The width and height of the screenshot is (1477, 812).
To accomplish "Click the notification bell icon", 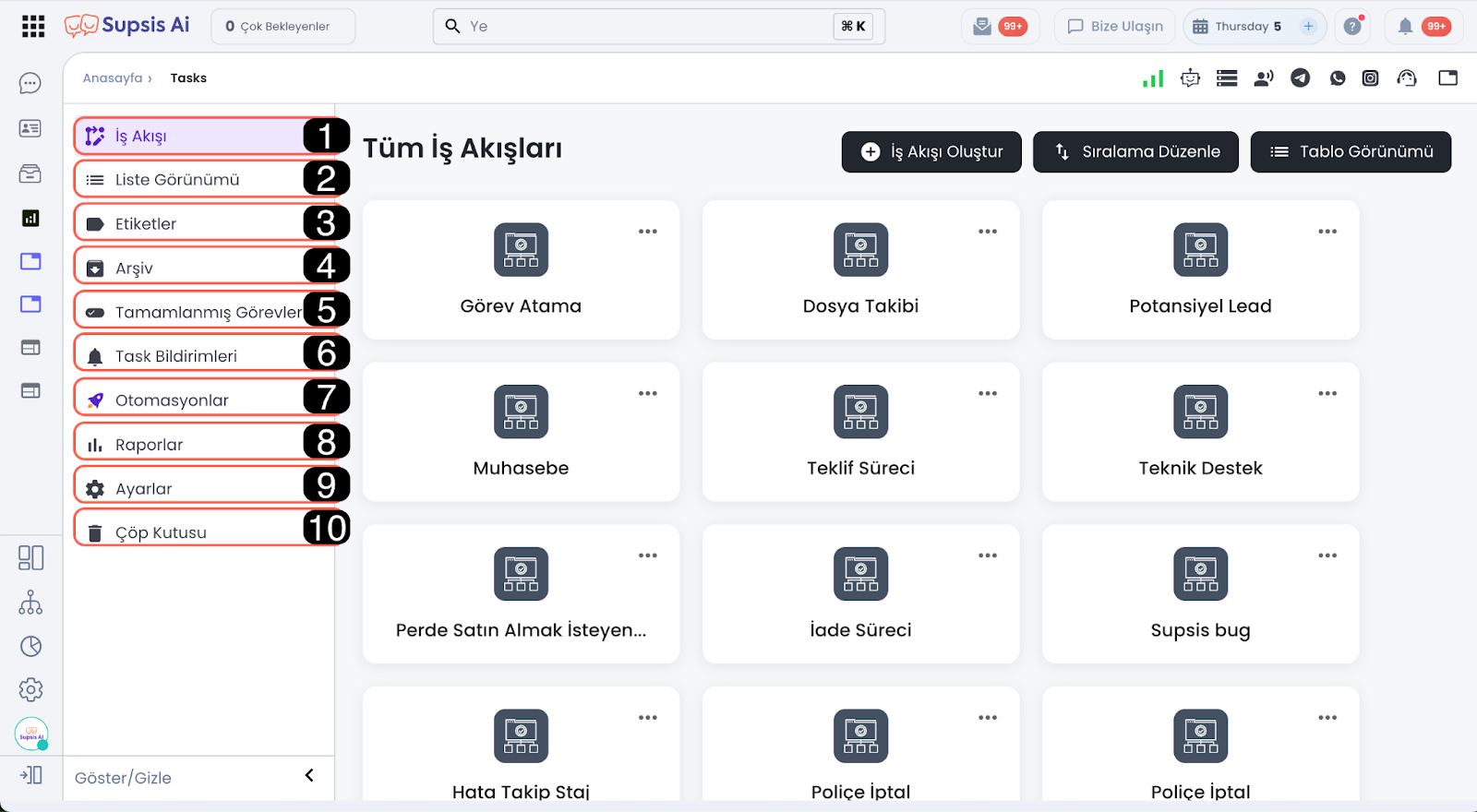I will coord(1405,27).
